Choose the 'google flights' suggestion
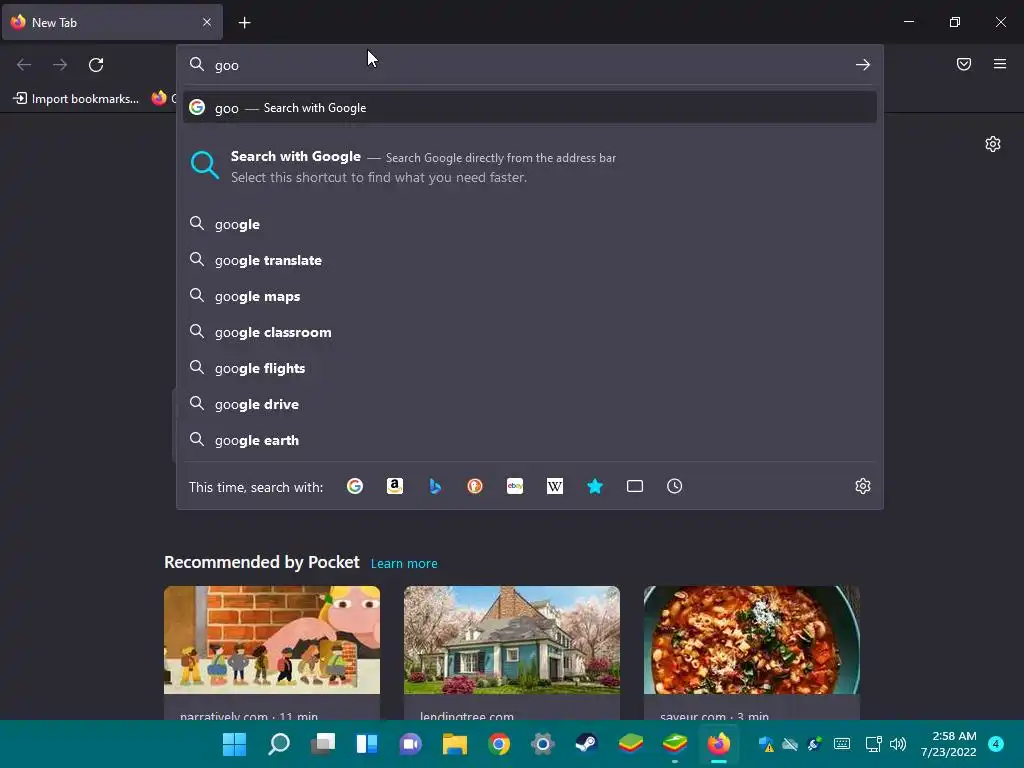 click(x=530, y=368)
